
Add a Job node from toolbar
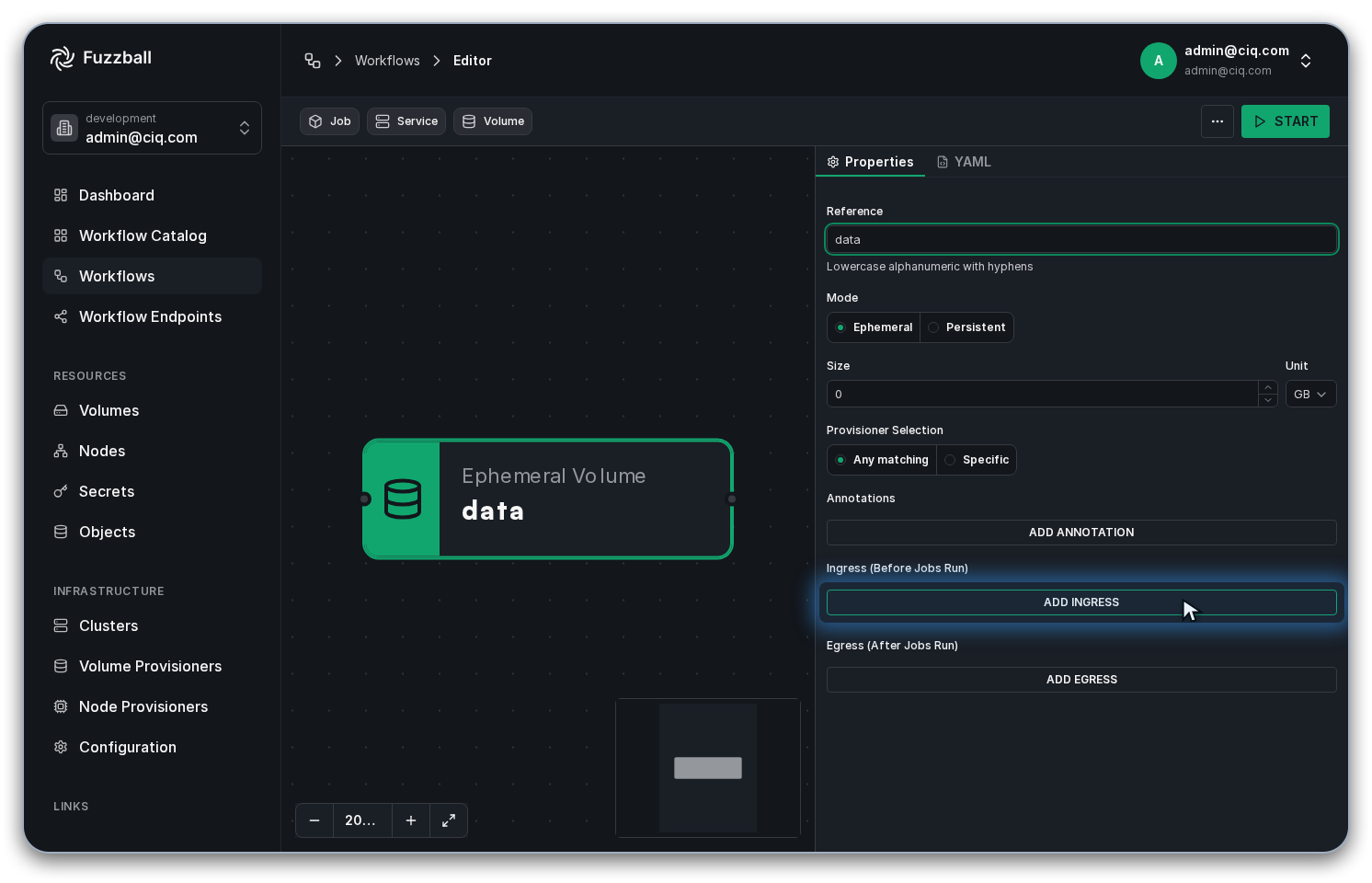pyautogui.click(x=329, y=121)
